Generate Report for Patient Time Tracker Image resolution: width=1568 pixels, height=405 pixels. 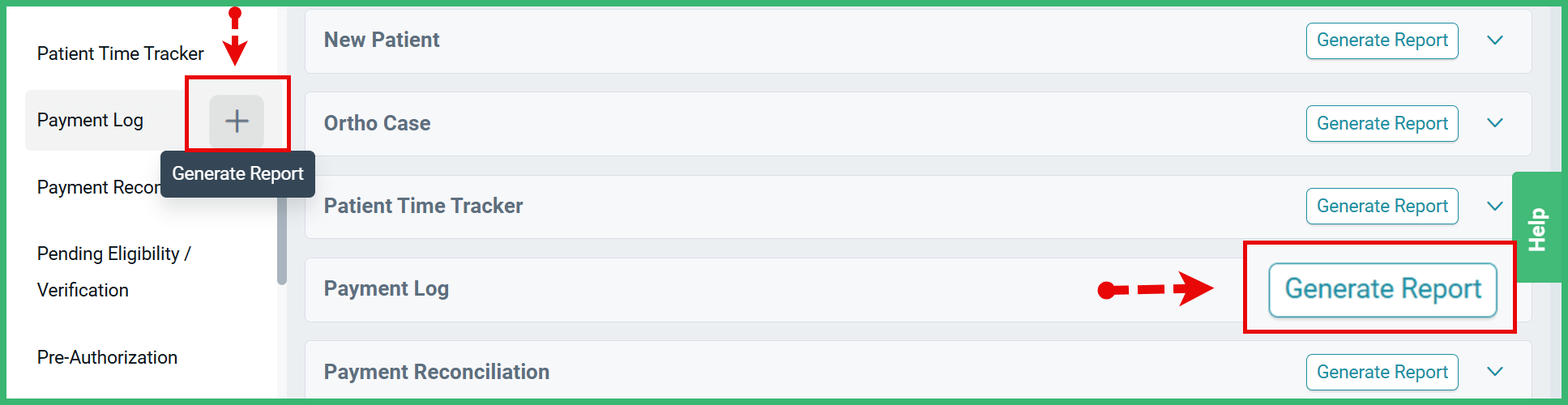(x=1382, y=206)
